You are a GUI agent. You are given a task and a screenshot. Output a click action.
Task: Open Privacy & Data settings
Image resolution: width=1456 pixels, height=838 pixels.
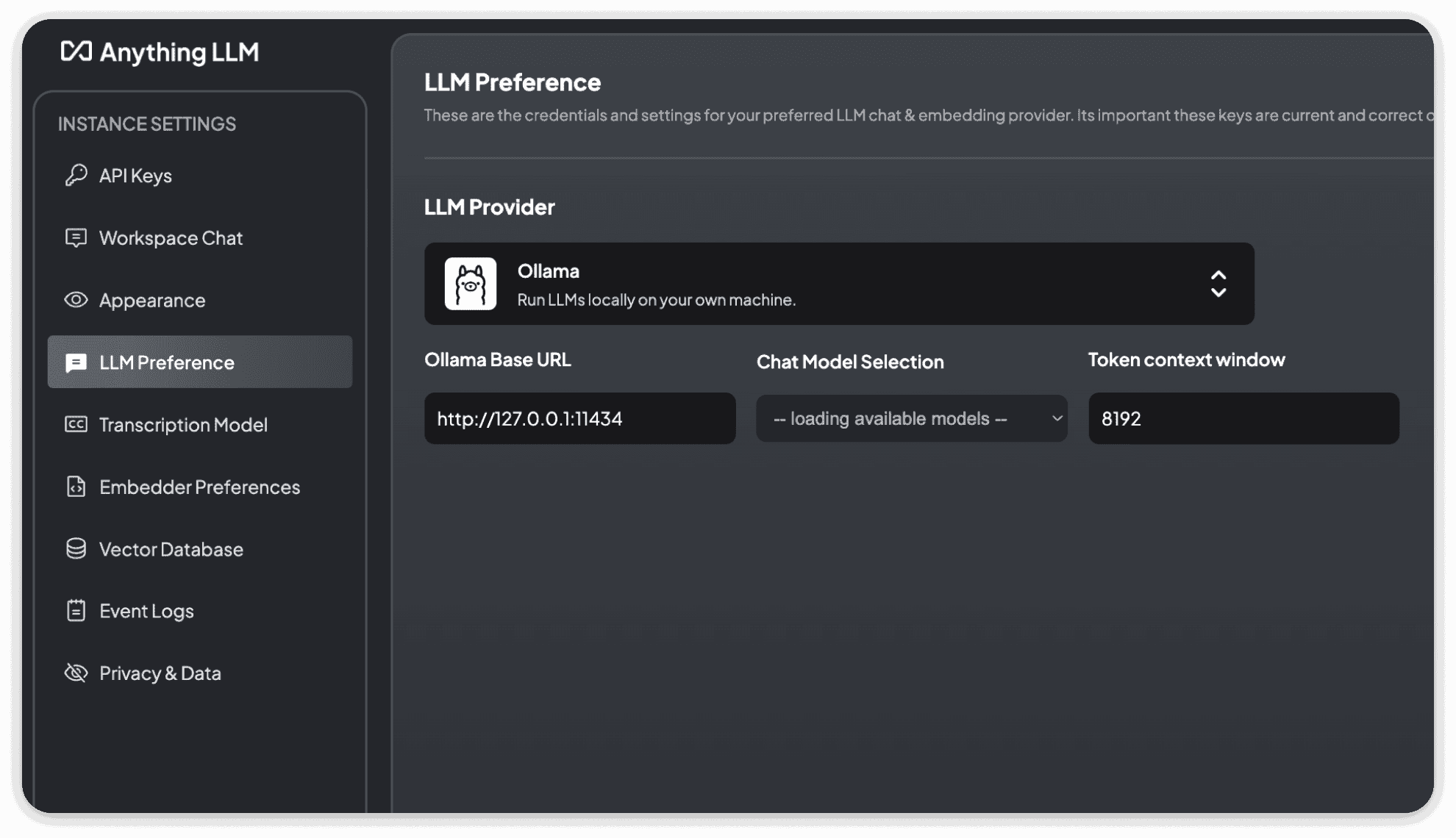pyautogui.click(x=160, y=673)
